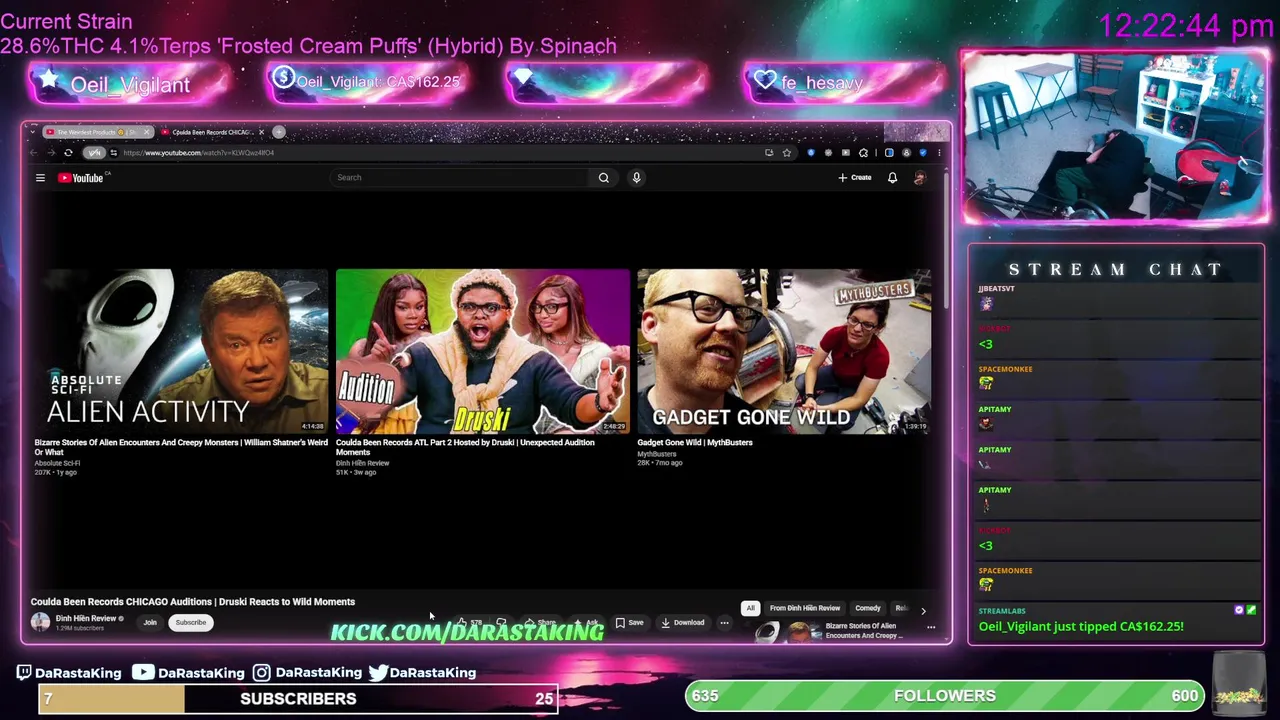Screen dimensions: 1280x720
Task: Open more actions ellipsis beside Download
Action: [724, 623]
